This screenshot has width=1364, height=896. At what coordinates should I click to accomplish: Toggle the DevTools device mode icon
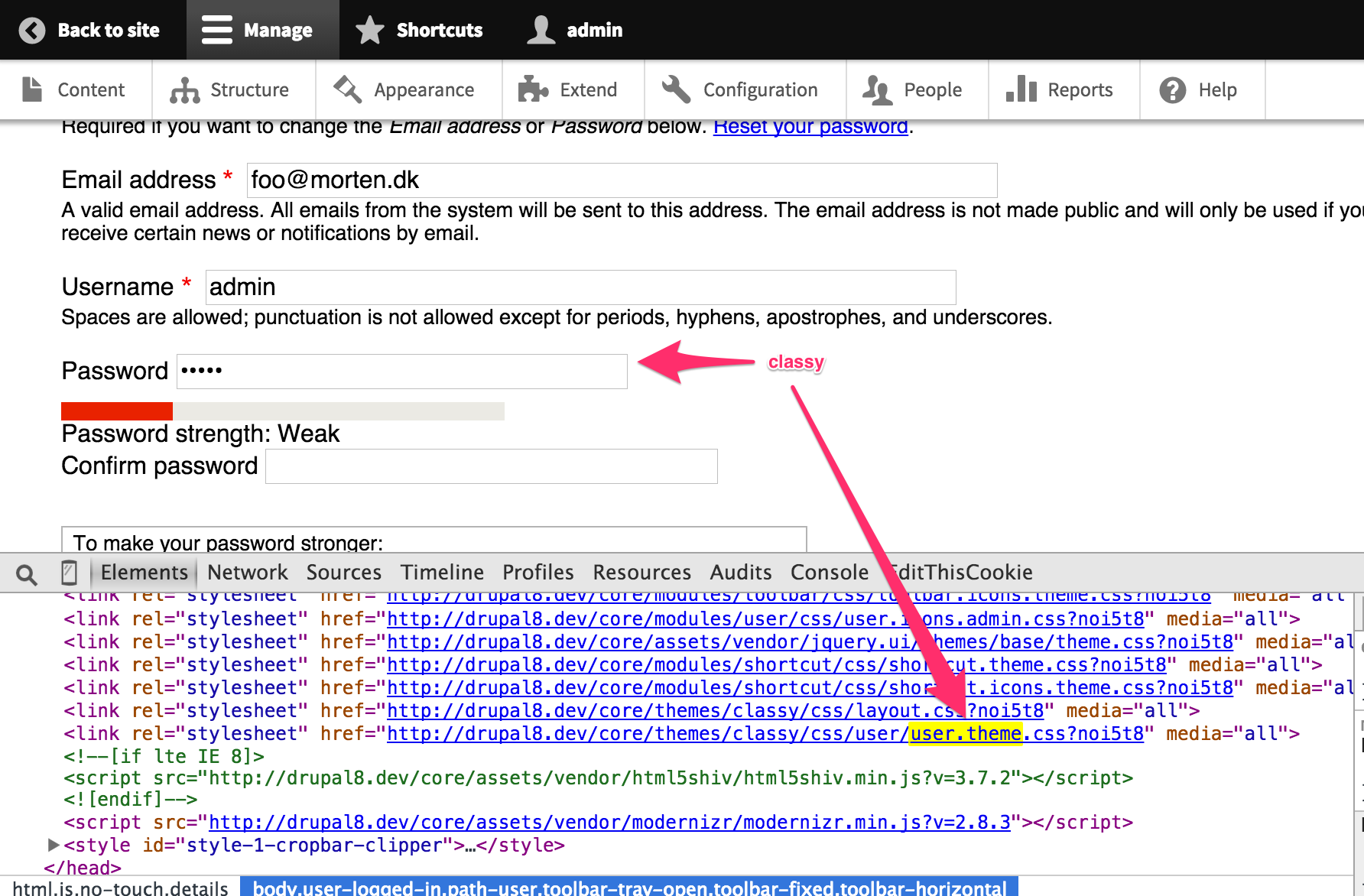click(70, 573)
